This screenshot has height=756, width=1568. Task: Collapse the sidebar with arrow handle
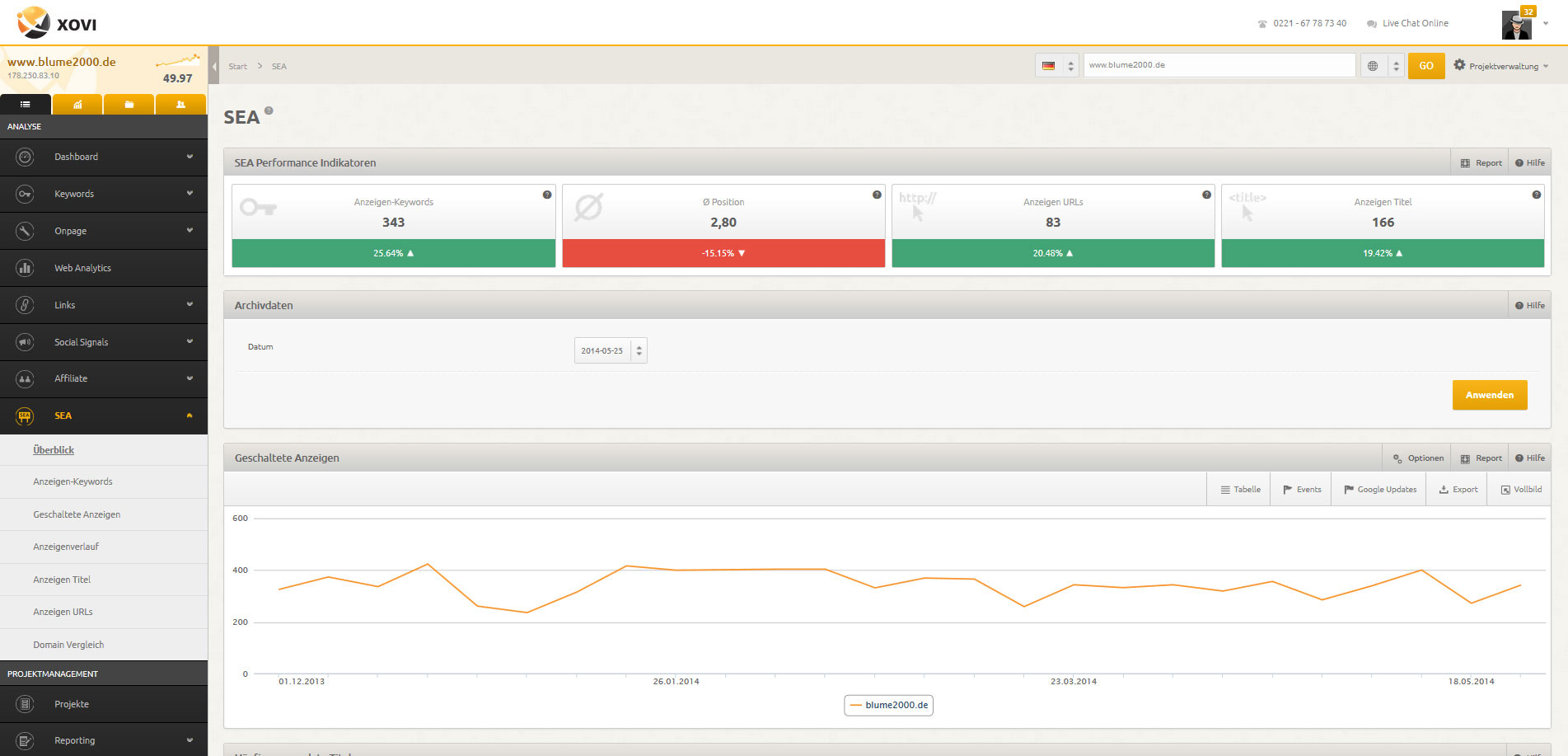click(214, 66)
